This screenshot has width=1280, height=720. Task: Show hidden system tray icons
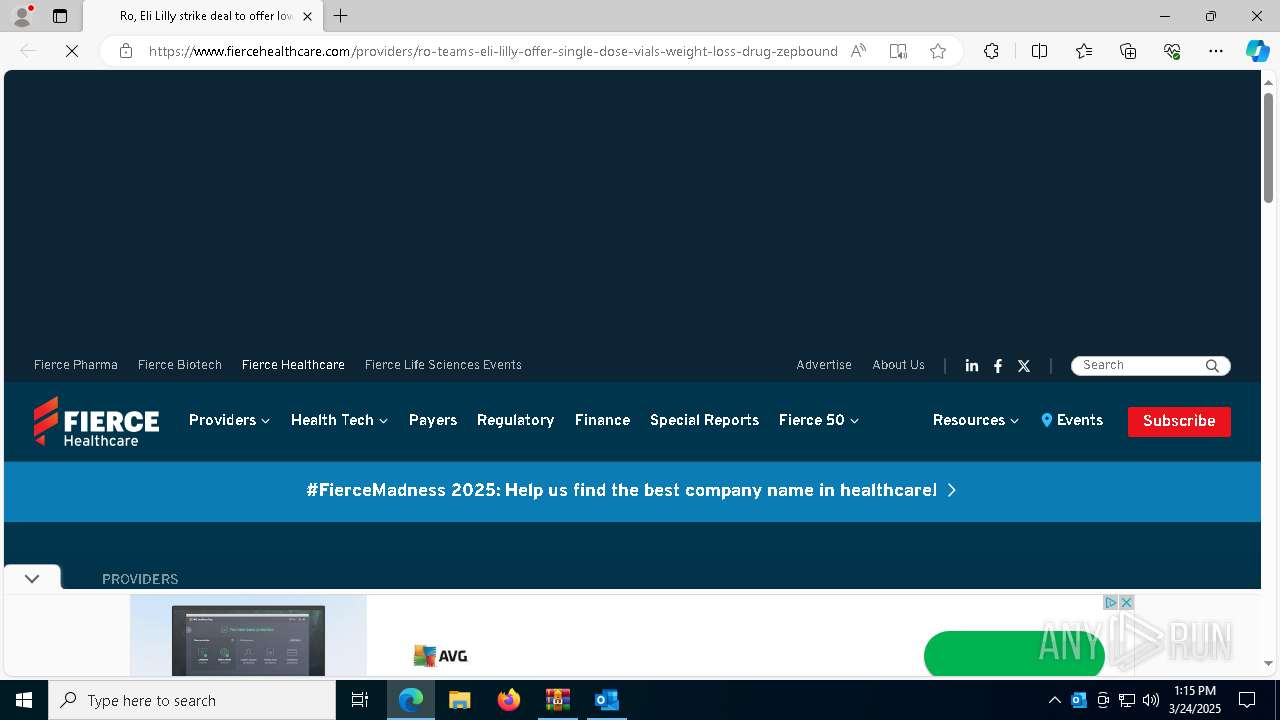[1054, 700]
